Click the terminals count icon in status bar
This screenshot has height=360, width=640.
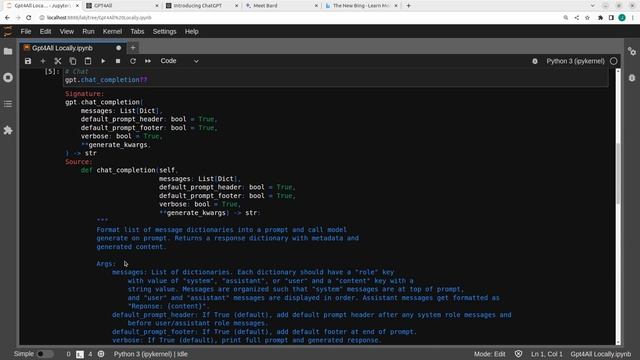(80, 354)
